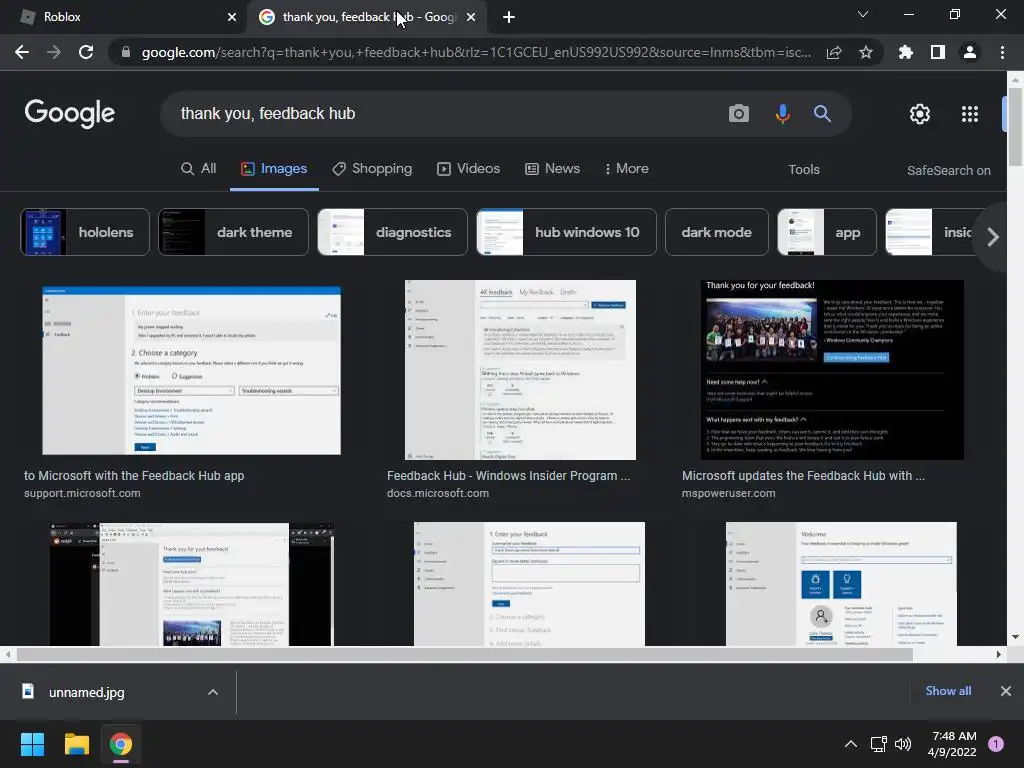Open network status icon in tray
The image size is (1024, 768).
[878, 743]
